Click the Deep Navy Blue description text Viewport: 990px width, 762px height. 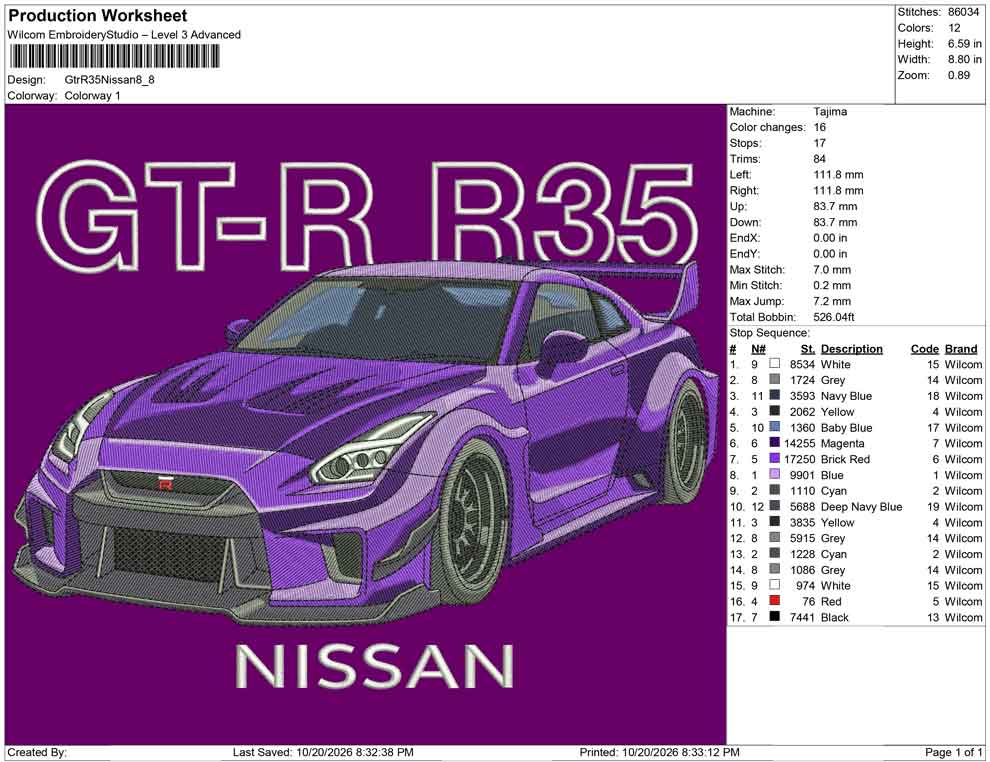click(861, 506)
